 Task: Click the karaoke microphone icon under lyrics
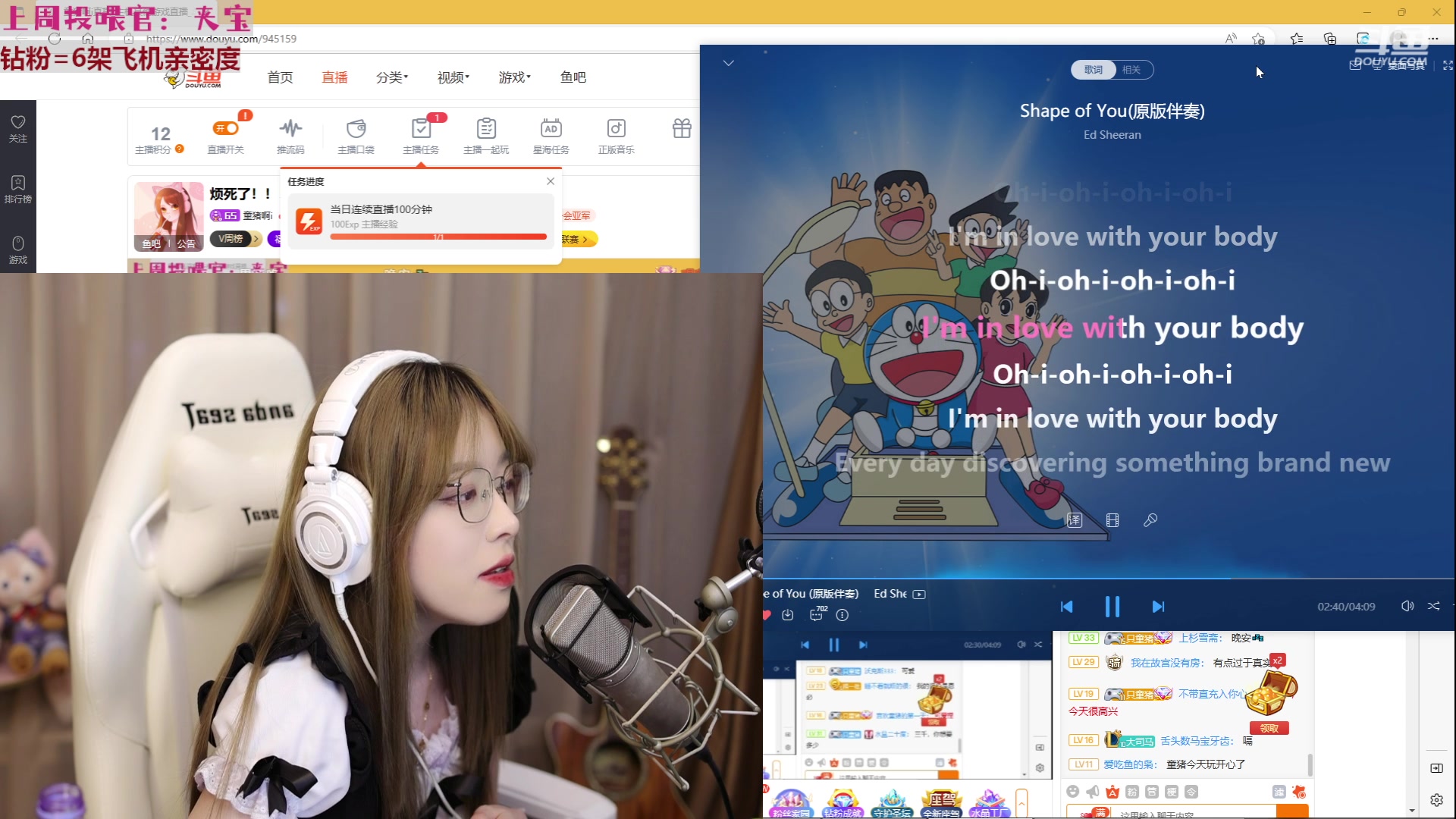[x=1150, y=520]
